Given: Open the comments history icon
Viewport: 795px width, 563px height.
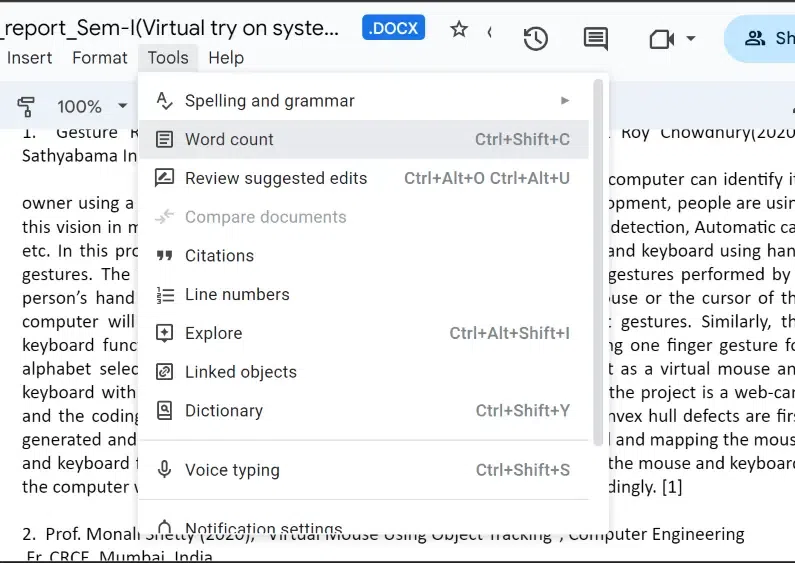Looking at the screenshot, I should [x=596, y=39].
